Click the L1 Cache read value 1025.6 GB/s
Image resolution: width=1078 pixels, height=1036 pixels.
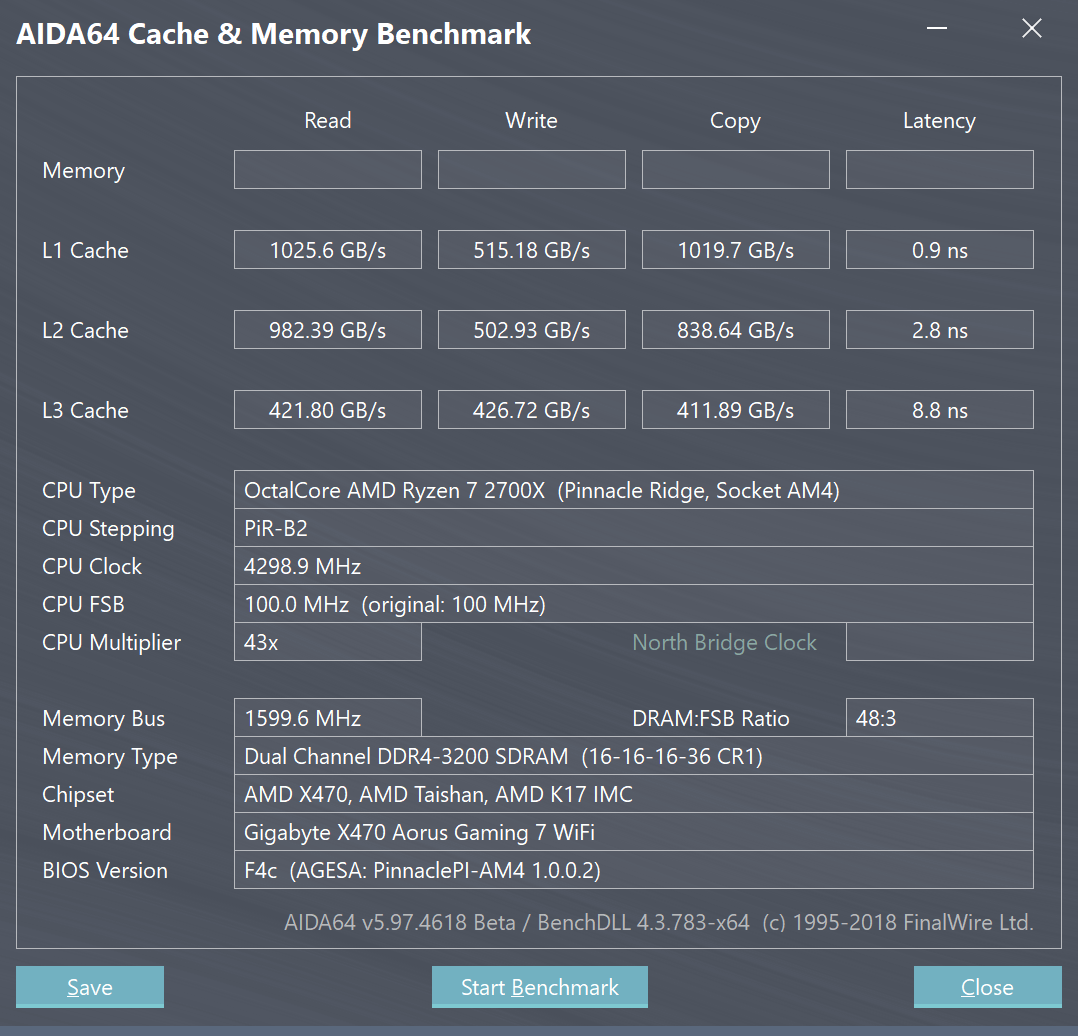click(328, 250)
